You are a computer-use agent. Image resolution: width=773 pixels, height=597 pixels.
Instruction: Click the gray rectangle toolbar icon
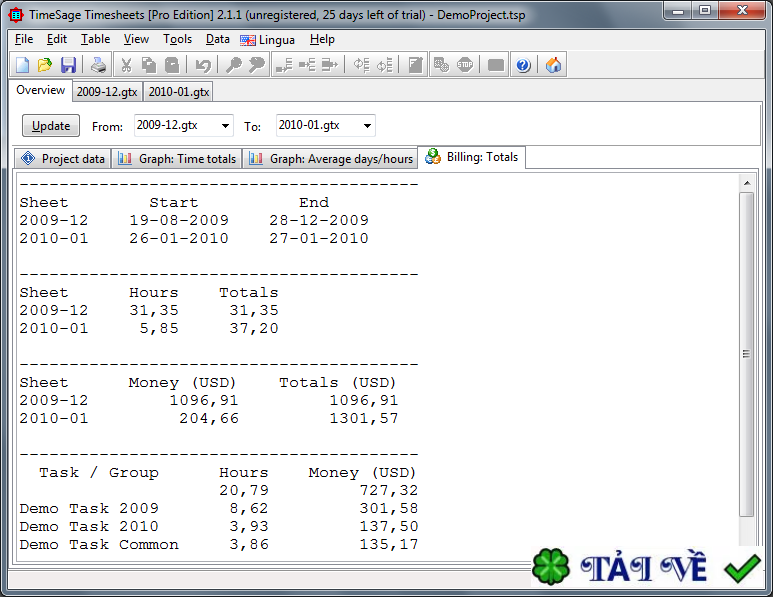pos(495,65)
